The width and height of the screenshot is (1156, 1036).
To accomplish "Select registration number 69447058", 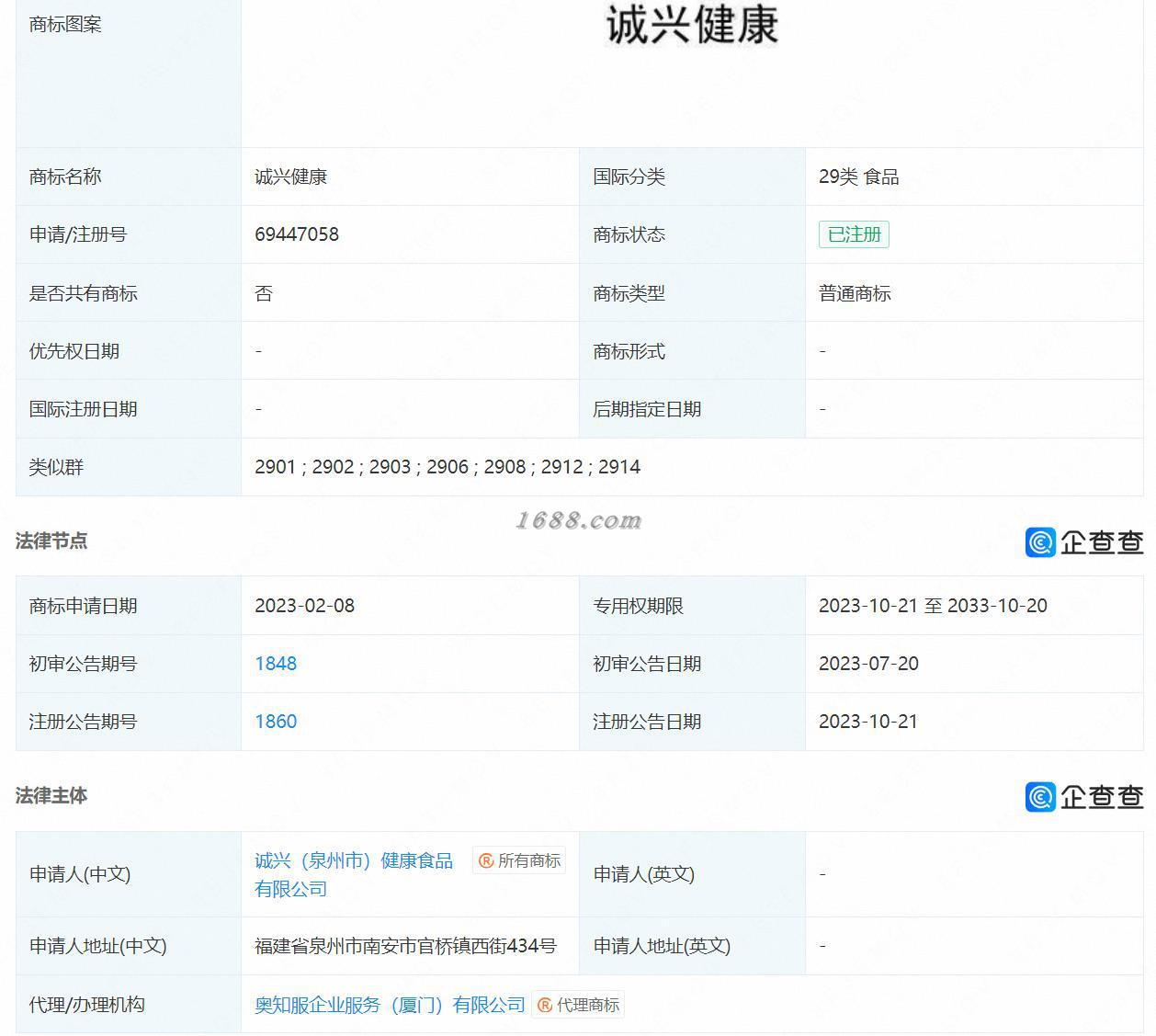I will (297, 234).
